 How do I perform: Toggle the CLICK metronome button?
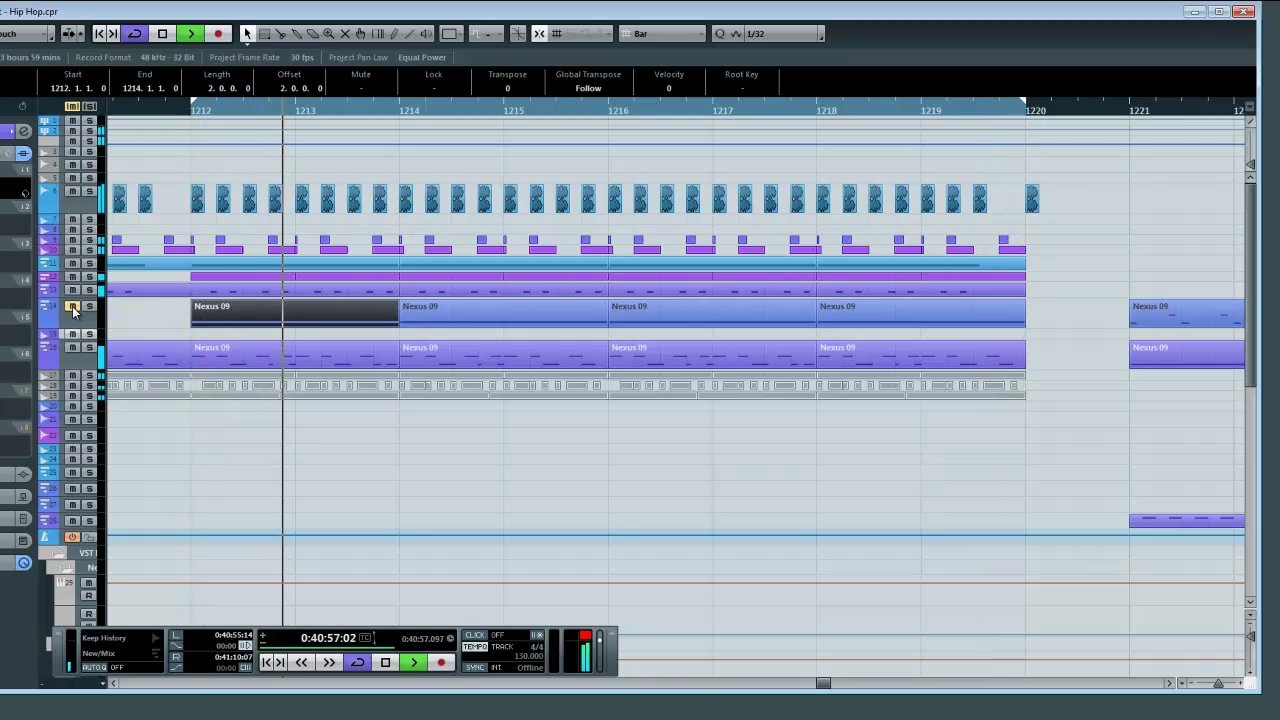pyautogui.click(x=475, y=634)
